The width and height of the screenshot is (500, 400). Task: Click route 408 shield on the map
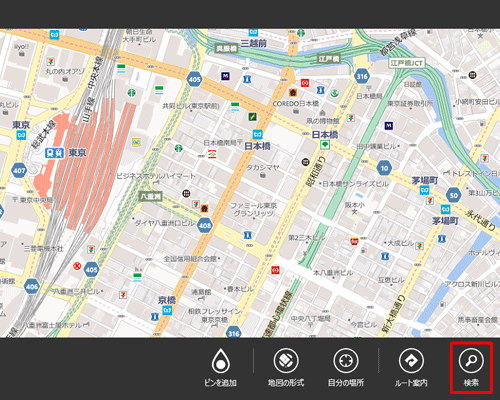205,226
